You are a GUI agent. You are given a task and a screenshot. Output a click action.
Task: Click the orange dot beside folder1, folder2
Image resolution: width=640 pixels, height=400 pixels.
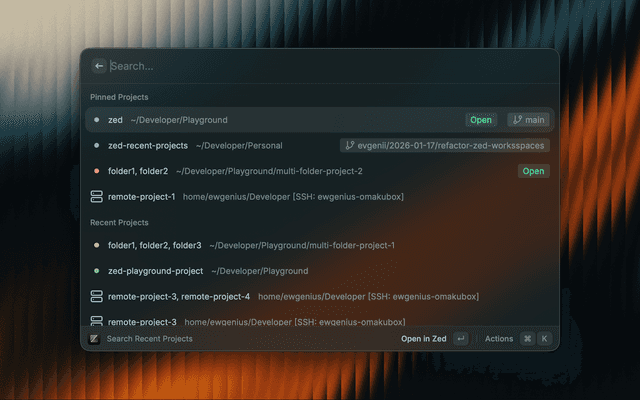97,171
